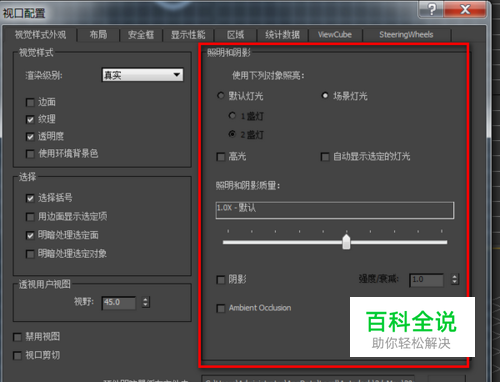Screen dimensions: 500x382
Task: Click the 视野 field showing 45.0
Action: pyautogui.click(x=119, y=303)
